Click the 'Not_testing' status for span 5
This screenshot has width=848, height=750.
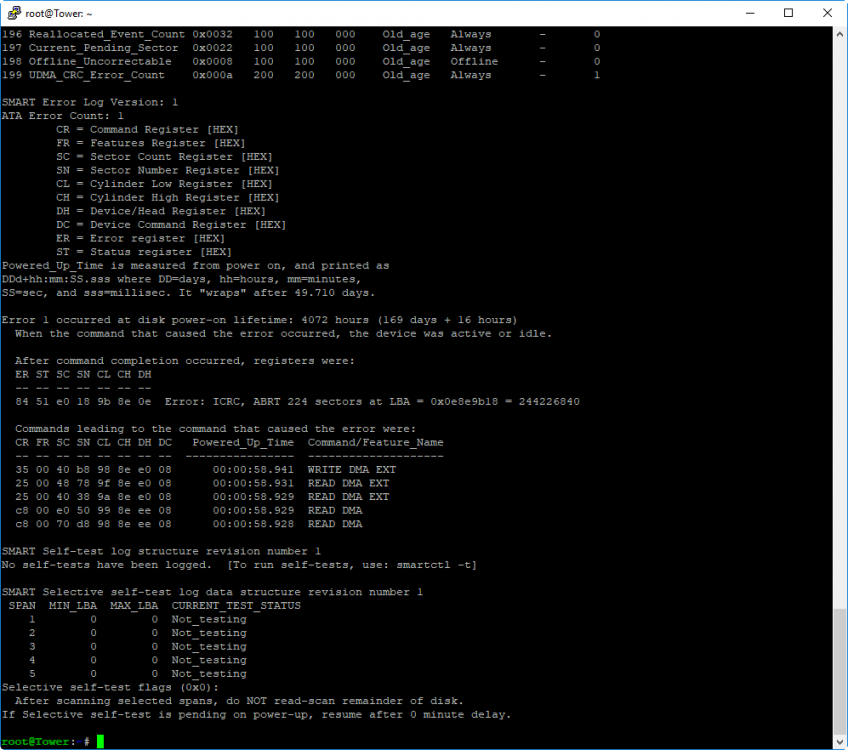(209, 674)
